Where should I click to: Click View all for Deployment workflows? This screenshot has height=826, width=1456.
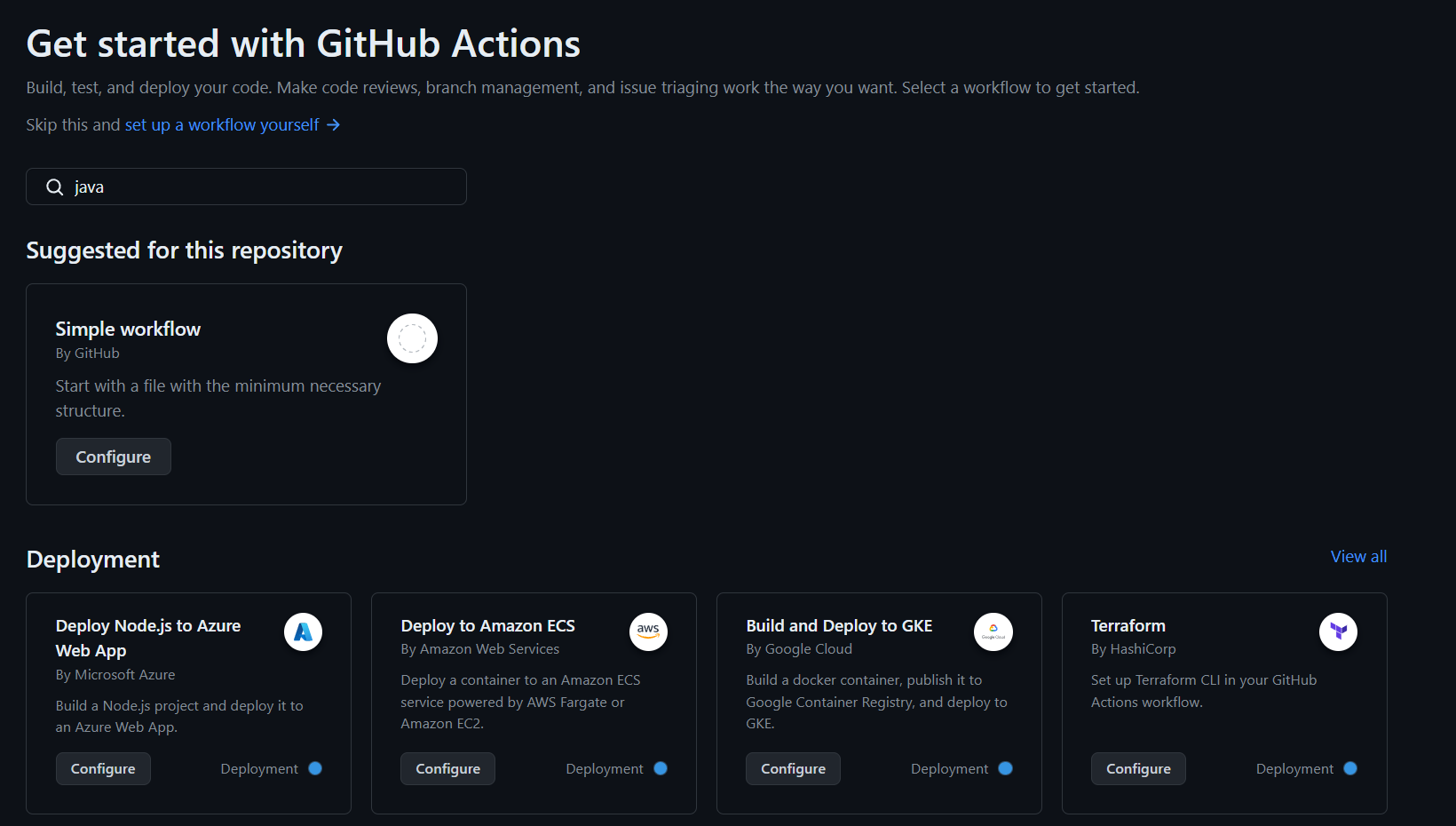pyautogui.click(x=1358, y=557)
